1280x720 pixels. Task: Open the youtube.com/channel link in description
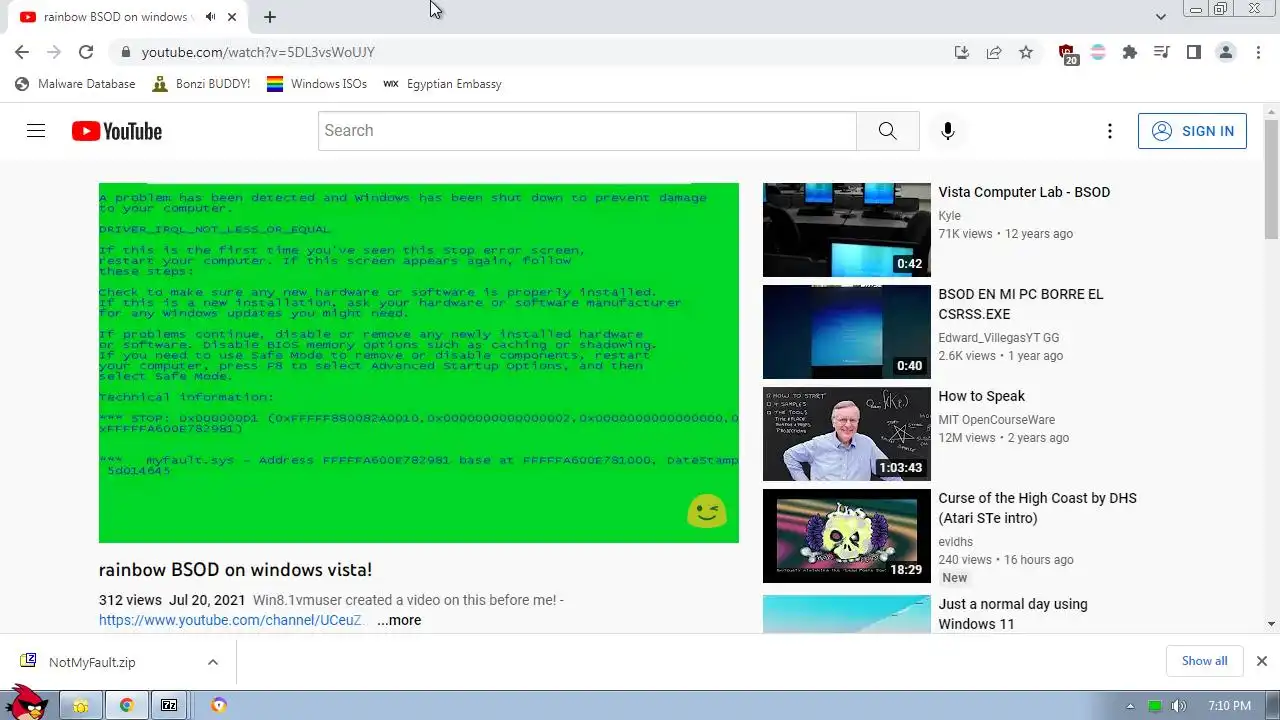pos(231,620)
